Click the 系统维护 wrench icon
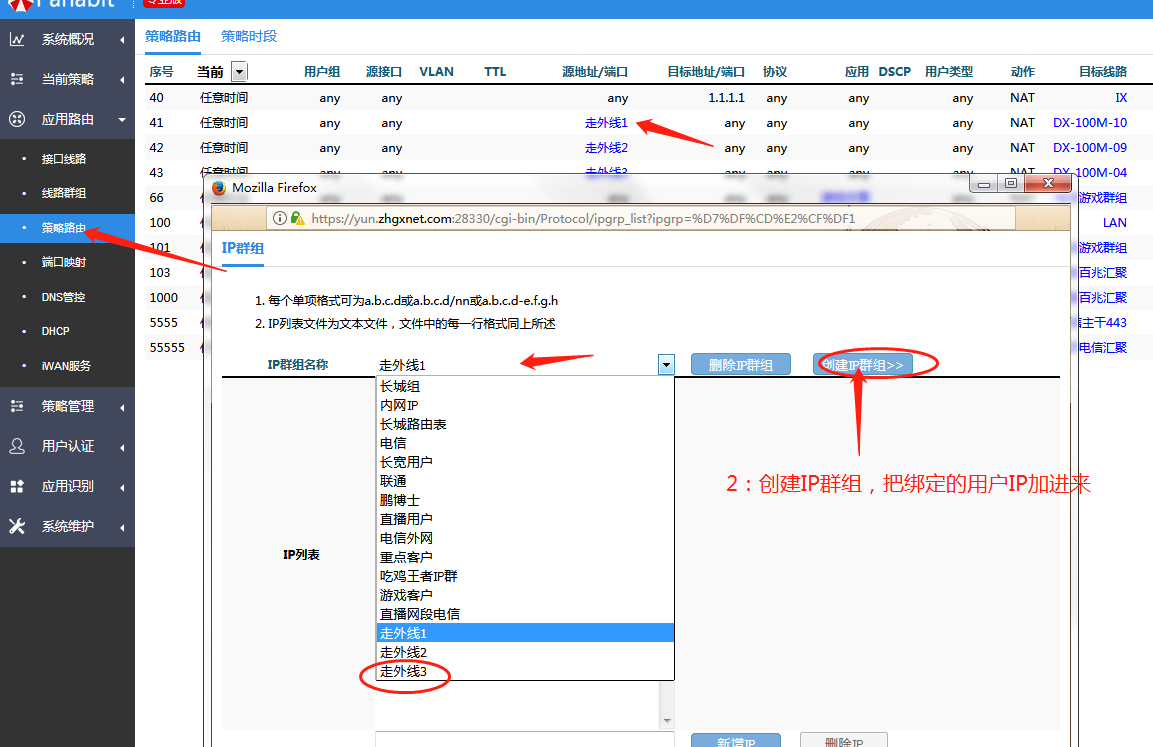 (x=17, y=526)
